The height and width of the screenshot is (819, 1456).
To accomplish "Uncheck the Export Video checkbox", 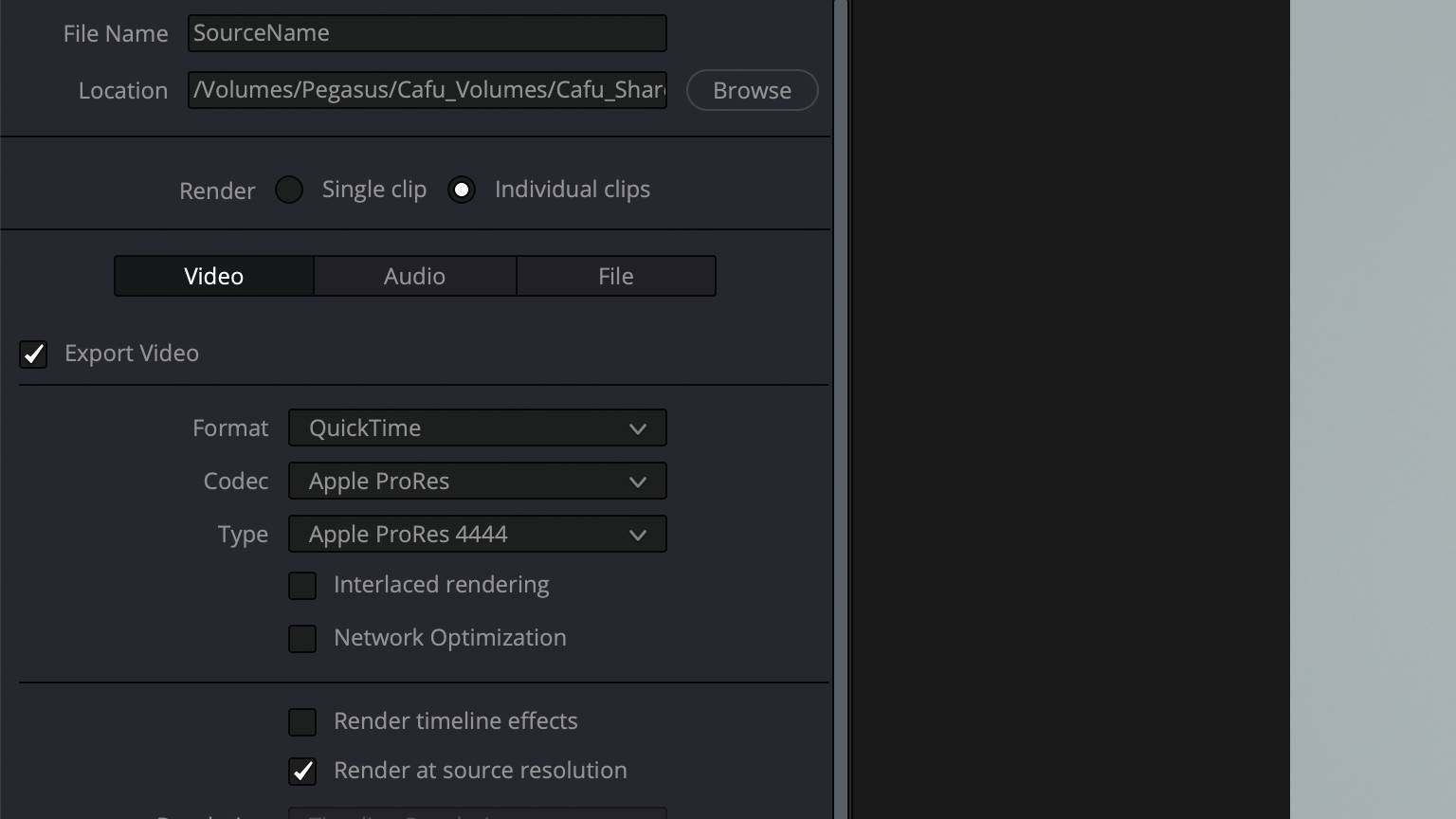I will (x=33, y=354).
